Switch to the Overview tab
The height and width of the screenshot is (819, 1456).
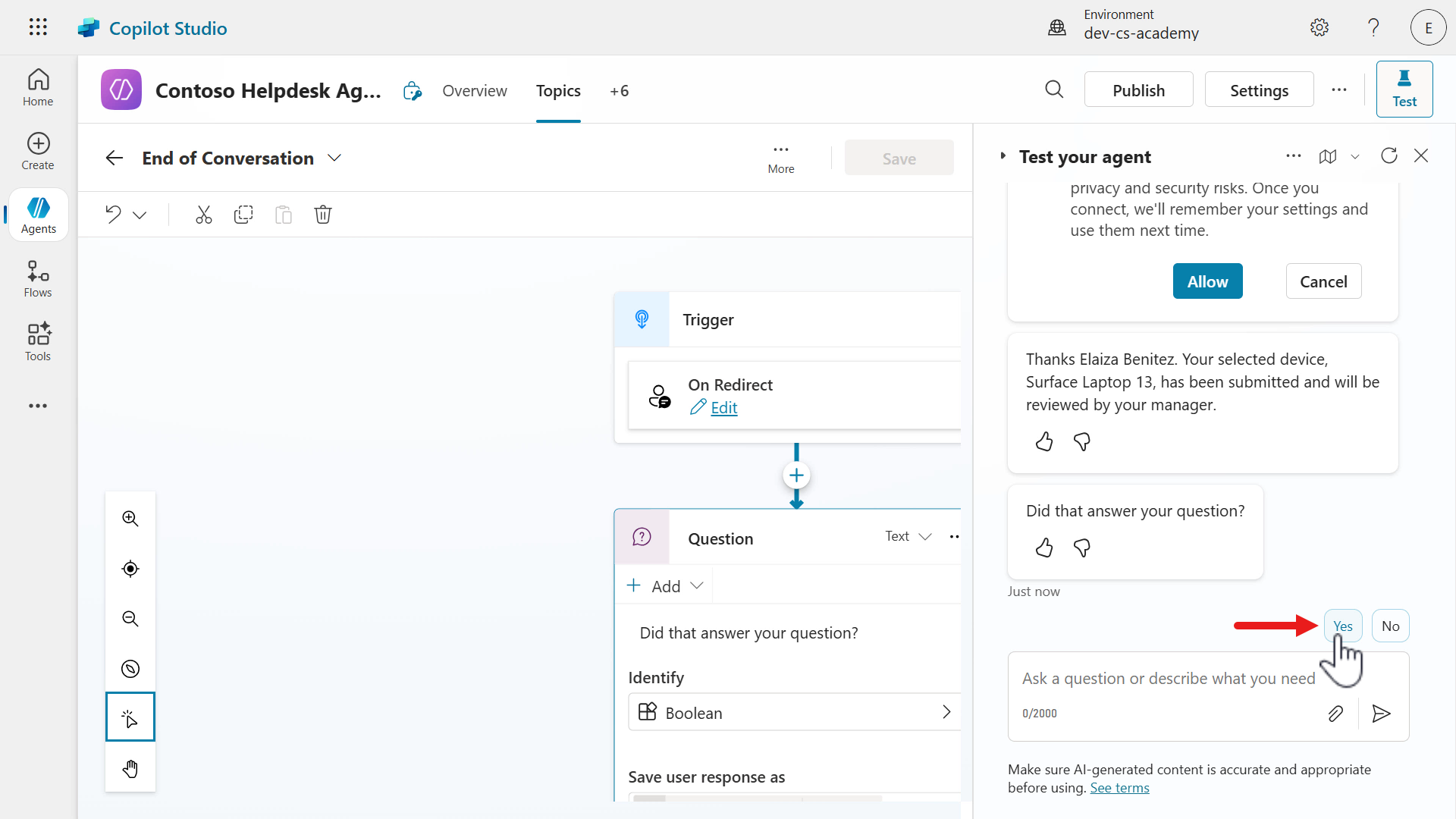tap(475, 91)
